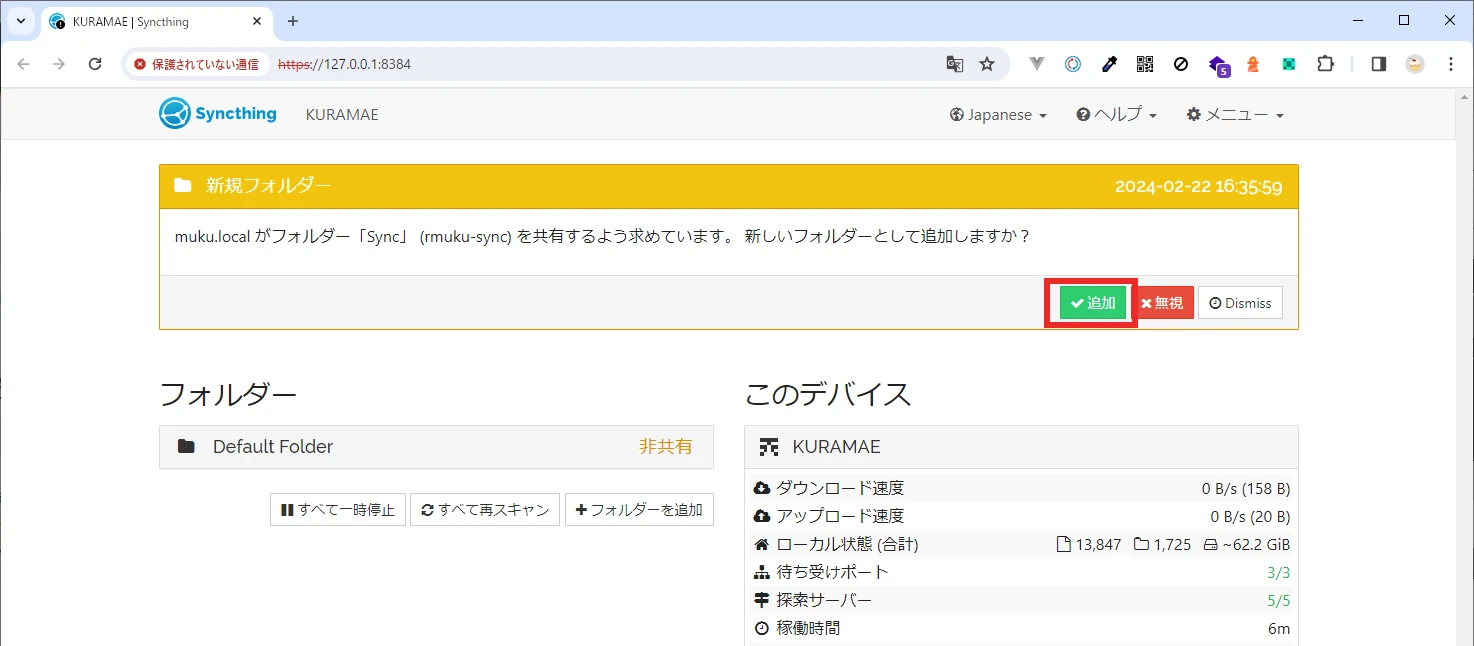Screen dimensions: 1474x646
Task: Click the green 追加 button
Action: (x=1093, y=303)
